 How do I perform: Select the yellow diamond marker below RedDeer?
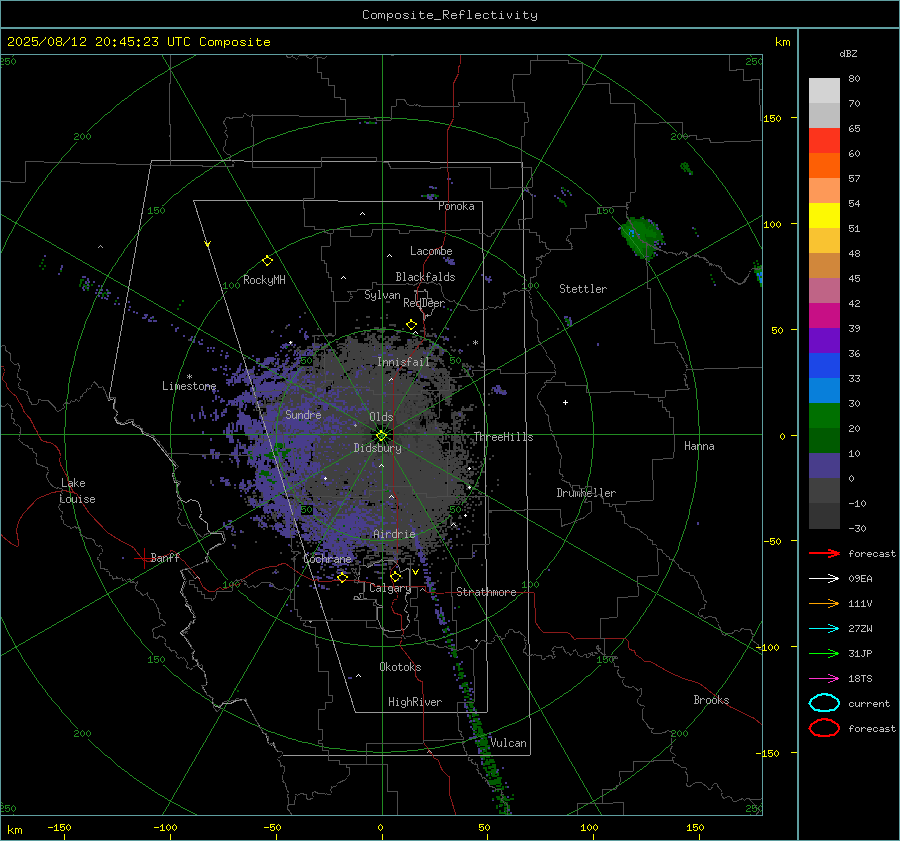click(x=411, y=325)
